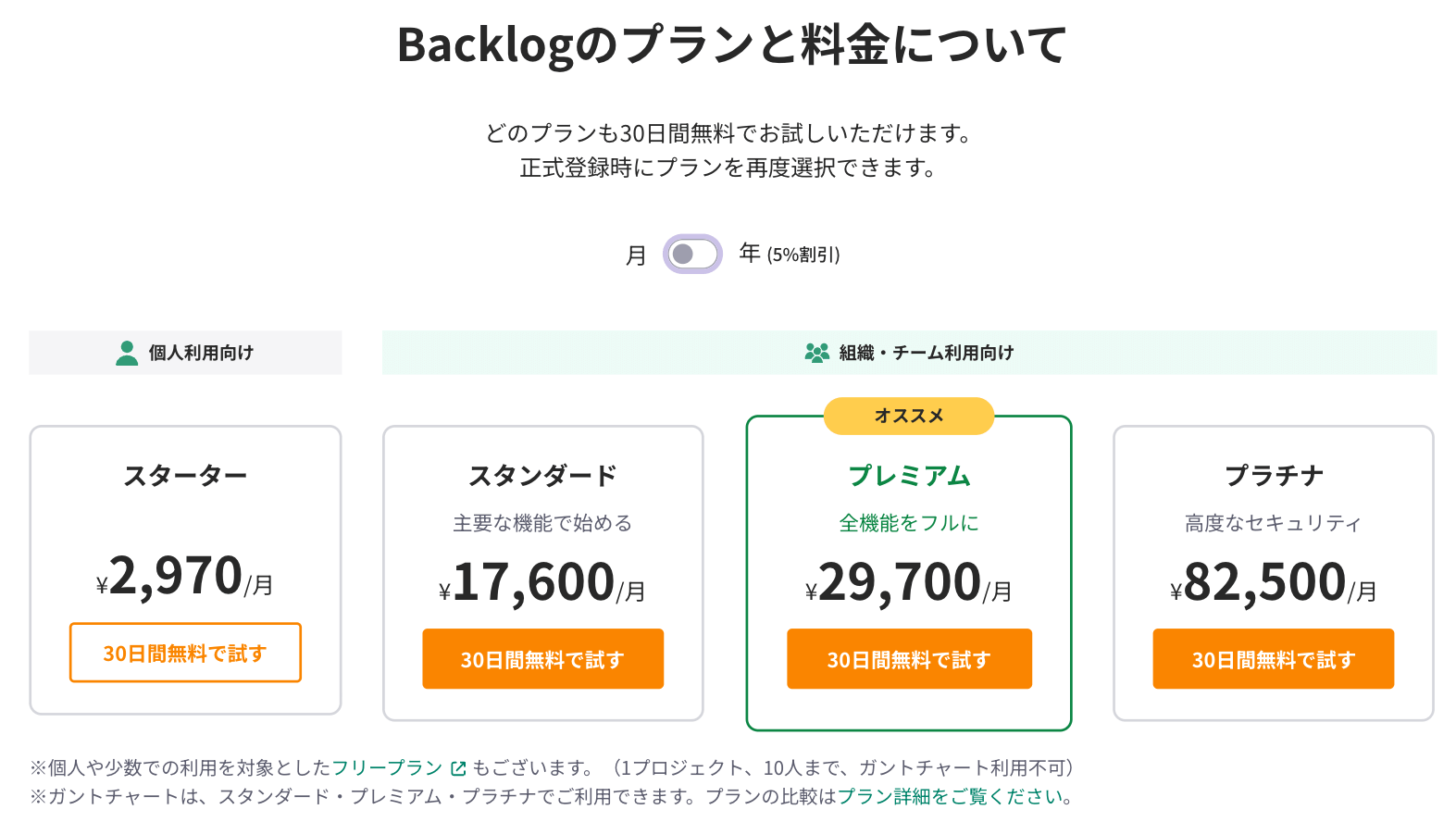1456x822 pixels.
Task: Click the Backlogのプランと料金について heading
Action: 731,44
